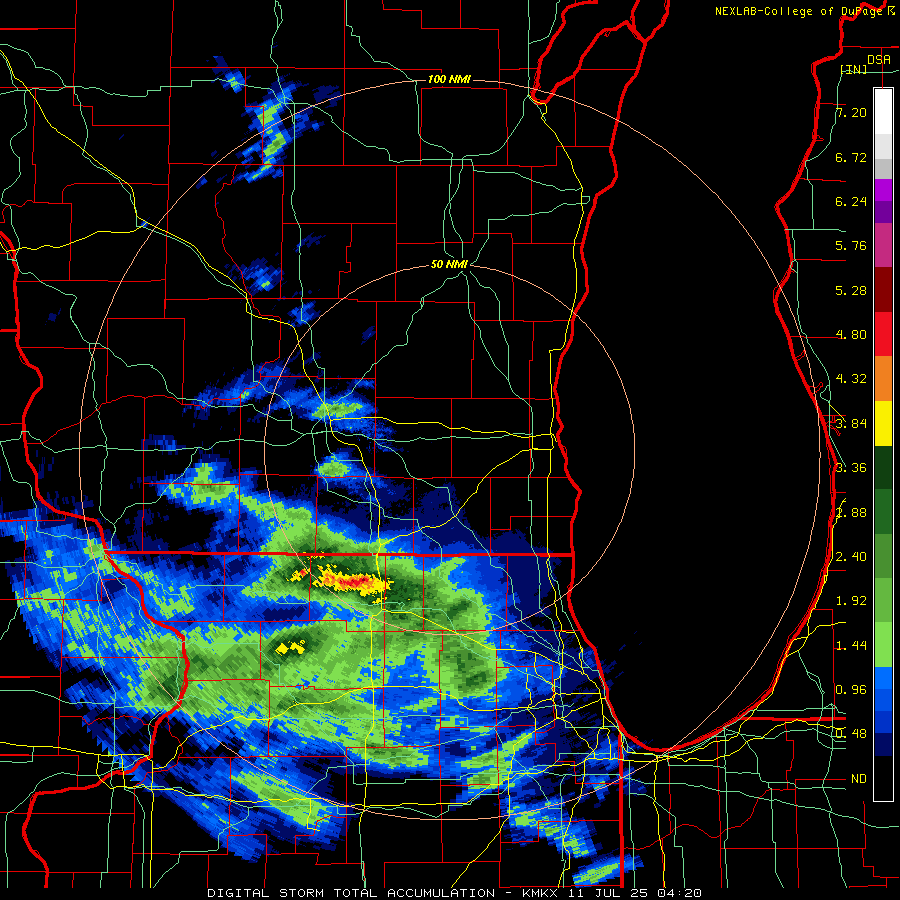
Task: Select the 3.36 legend value
Action: (851, 468)
